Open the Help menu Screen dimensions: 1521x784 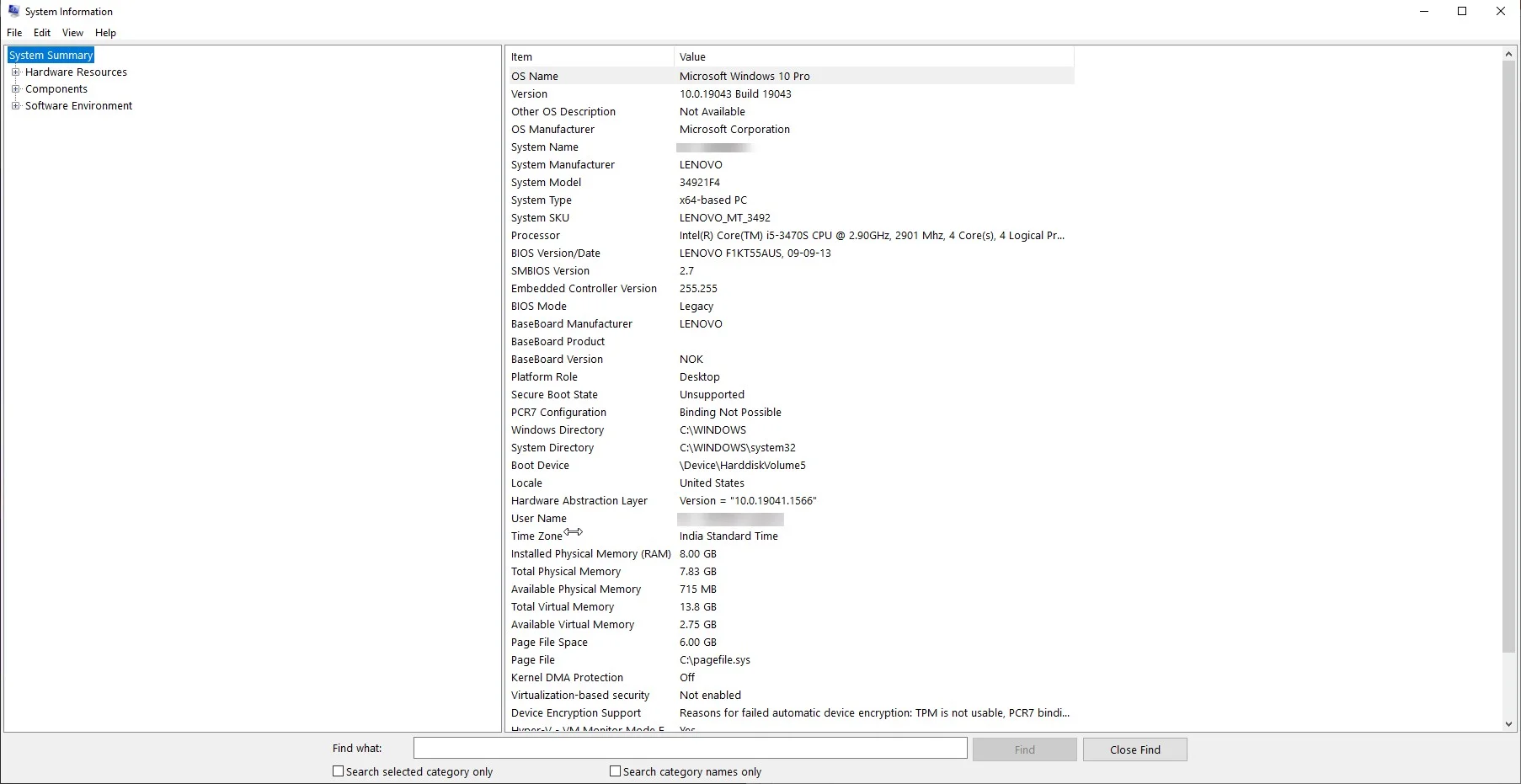click(x=105, y=33)
